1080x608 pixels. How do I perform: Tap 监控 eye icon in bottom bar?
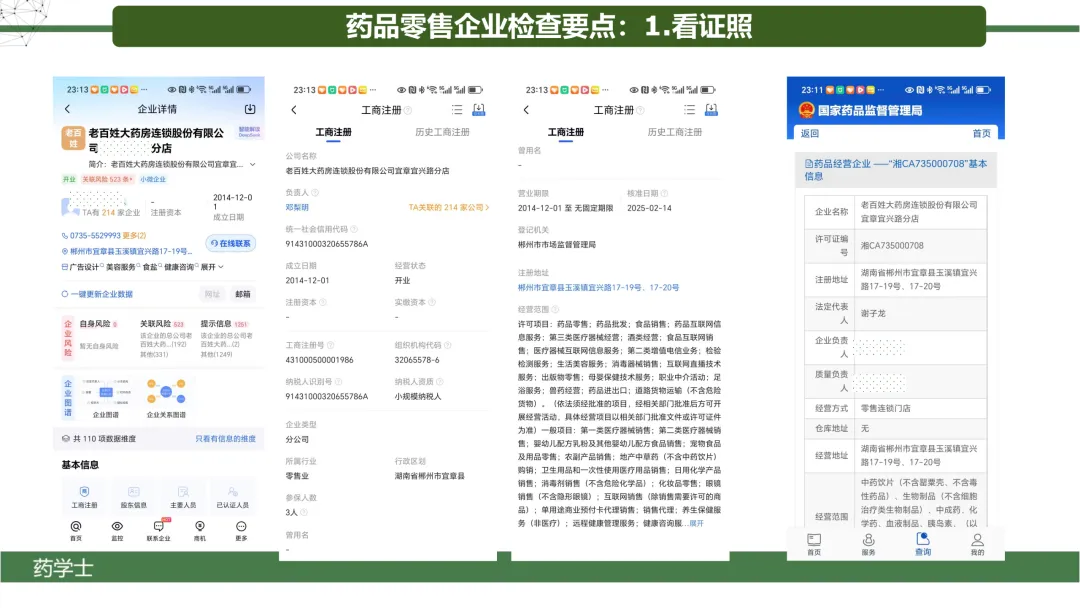pyautogui.click(x=117, y=527)
